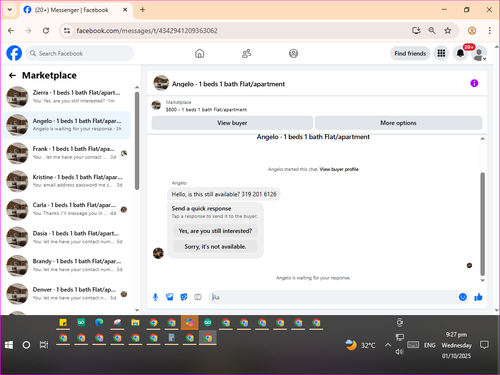Send 'Yes, are you still interested?' quick response
This screenshot has width=500, height=375.
[x=215, y=231]
